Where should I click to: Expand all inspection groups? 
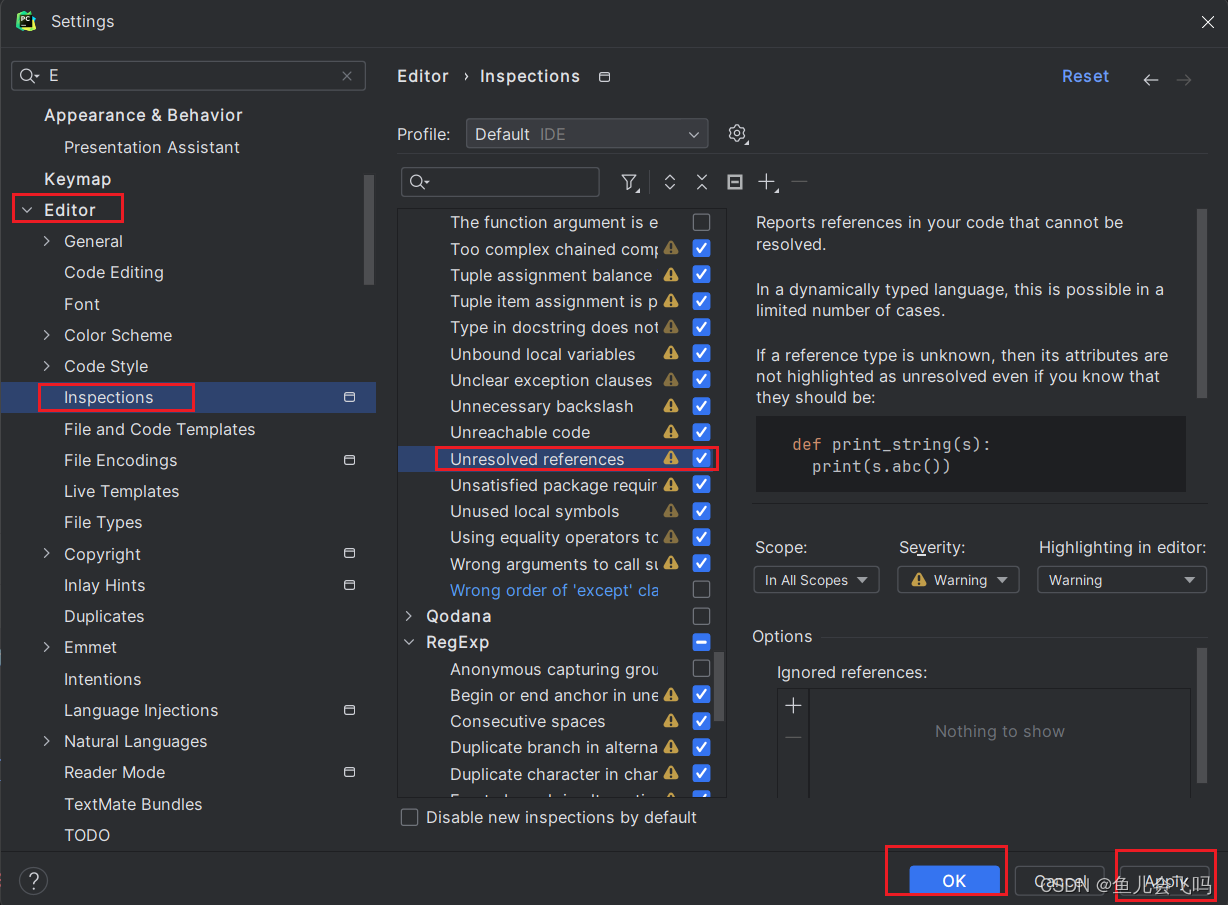pyautogui.click(x=670, y=182)
